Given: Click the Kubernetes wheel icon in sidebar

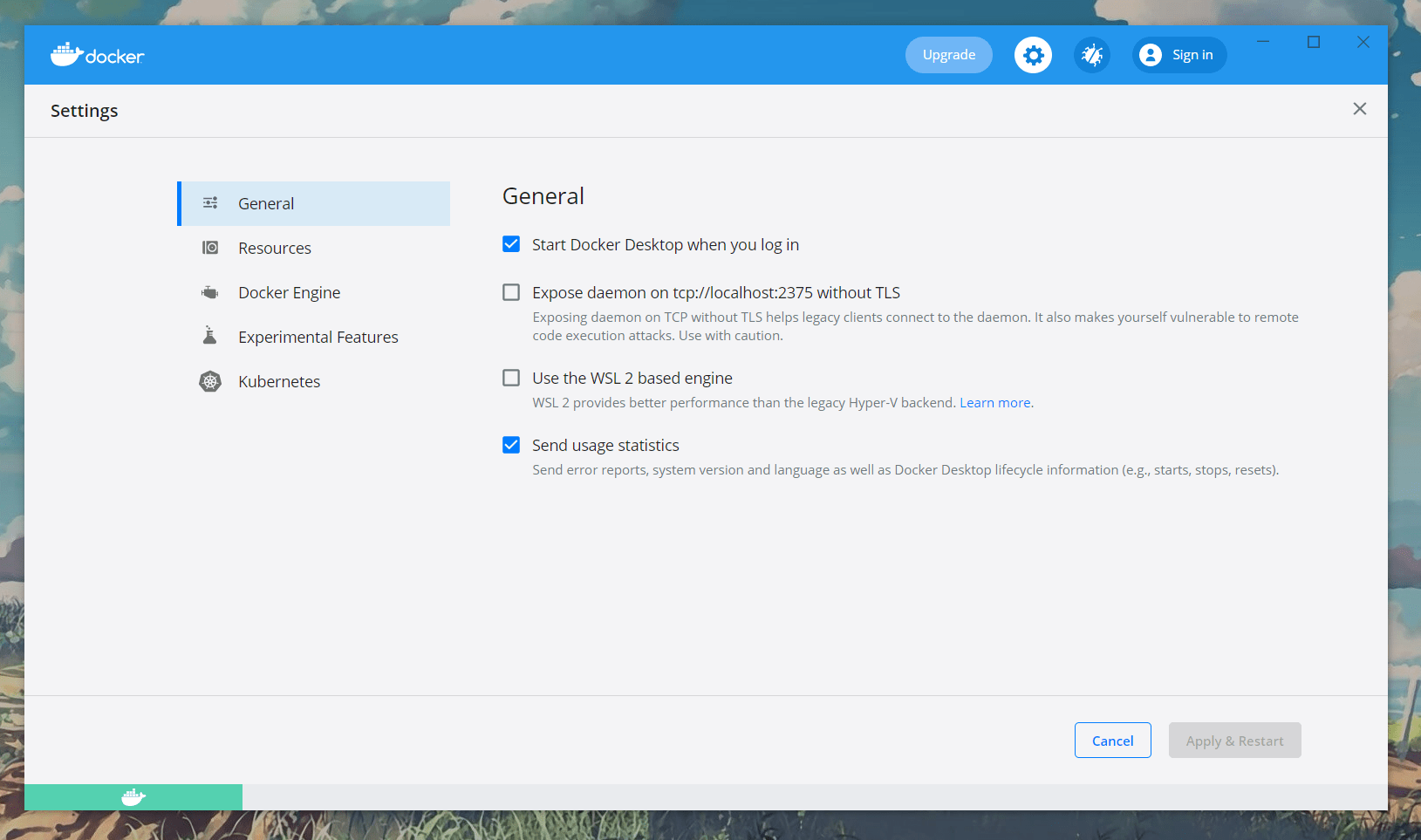Looking at the screenshot, I should click(210, 381).
